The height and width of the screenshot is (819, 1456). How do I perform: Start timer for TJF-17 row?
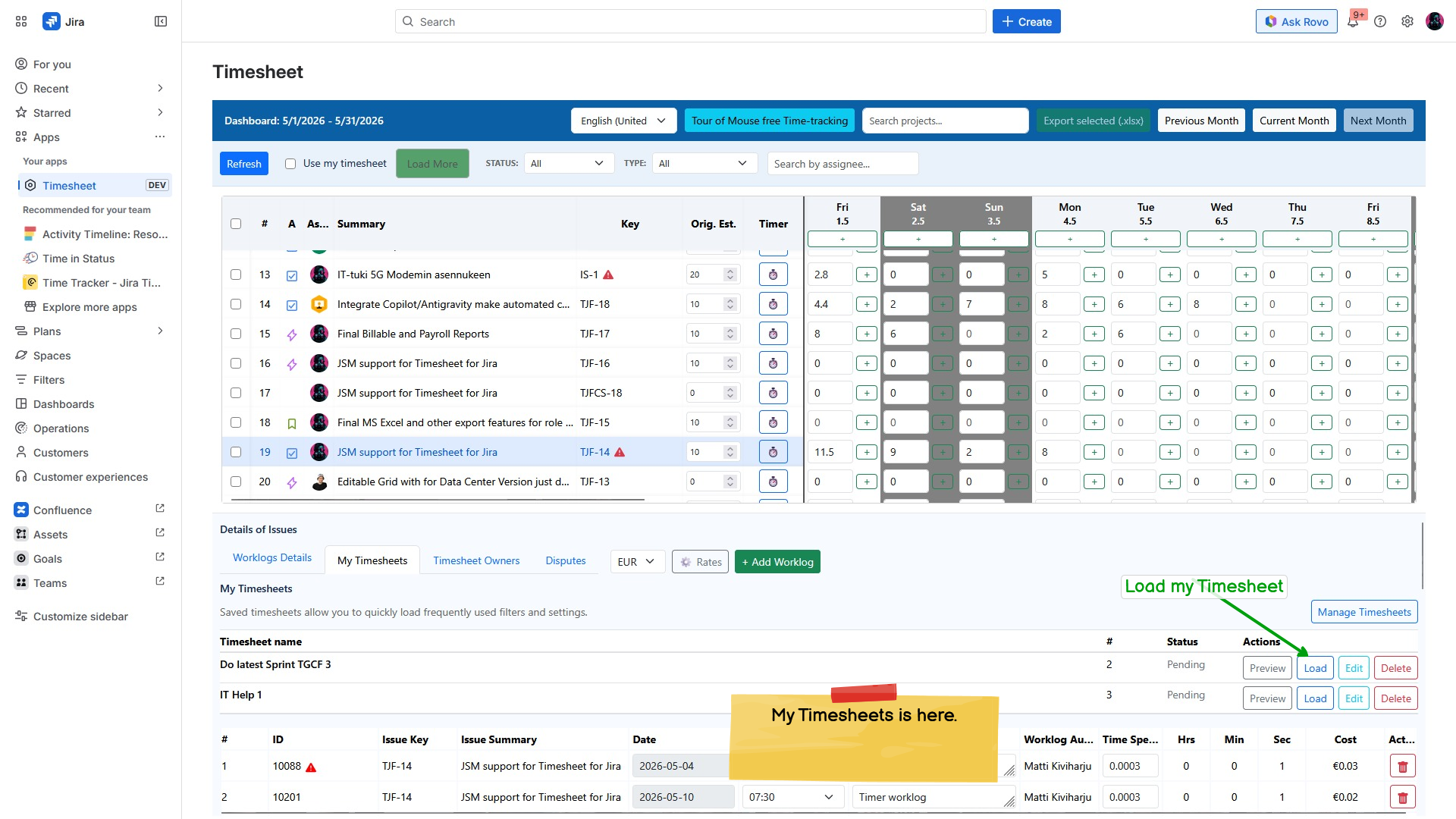coord(773,334)
